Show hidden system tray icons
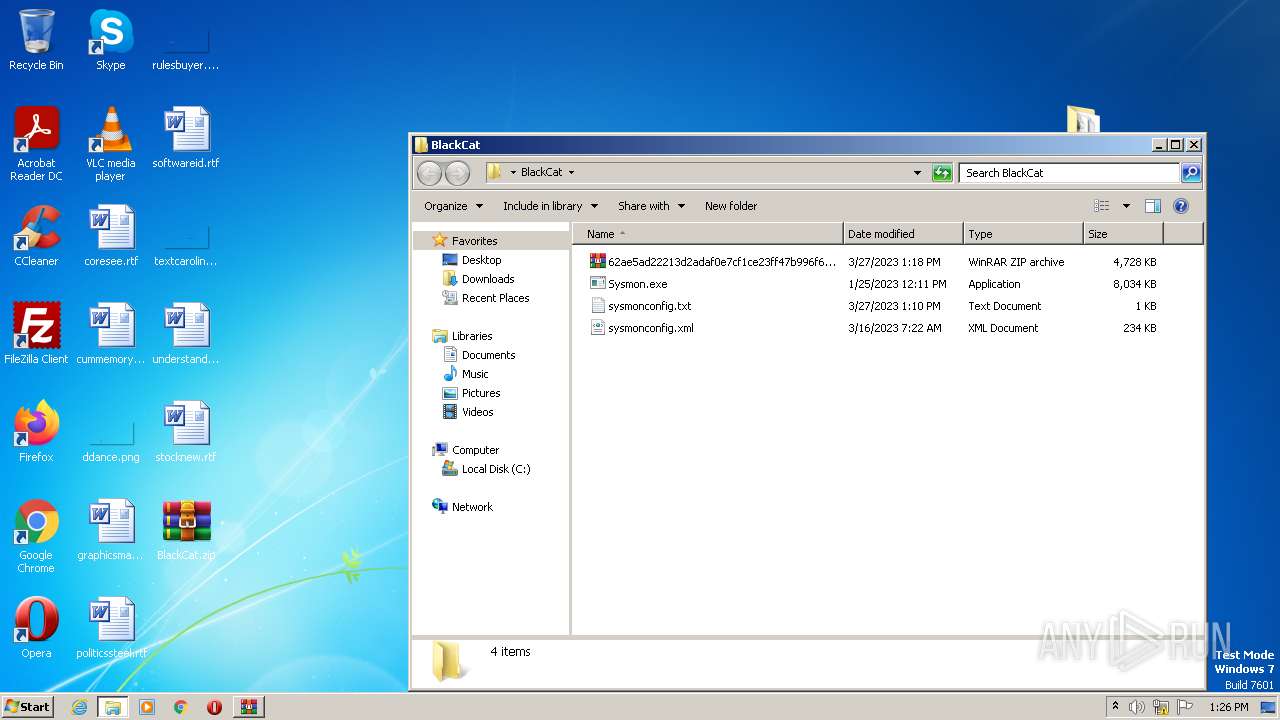 [x=1115, y=707]
